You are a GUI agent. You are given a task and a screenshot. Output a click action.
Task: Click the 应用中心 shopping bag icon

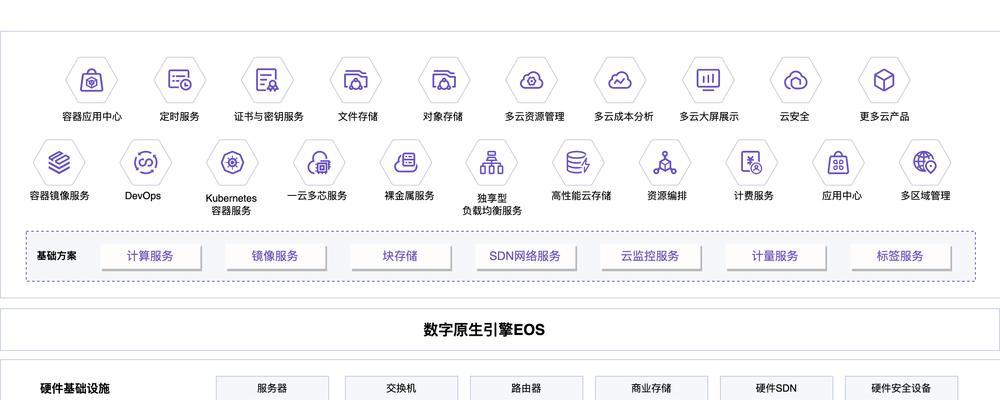pyautogui.click(x=839, y=163)
